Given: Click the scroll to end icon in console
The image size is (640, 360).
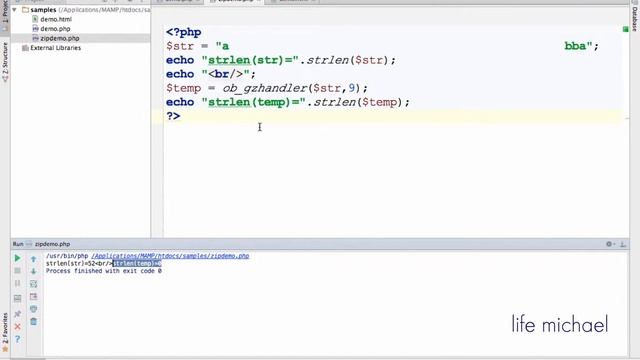Looking at the screenshot, I should coord(33,296).
